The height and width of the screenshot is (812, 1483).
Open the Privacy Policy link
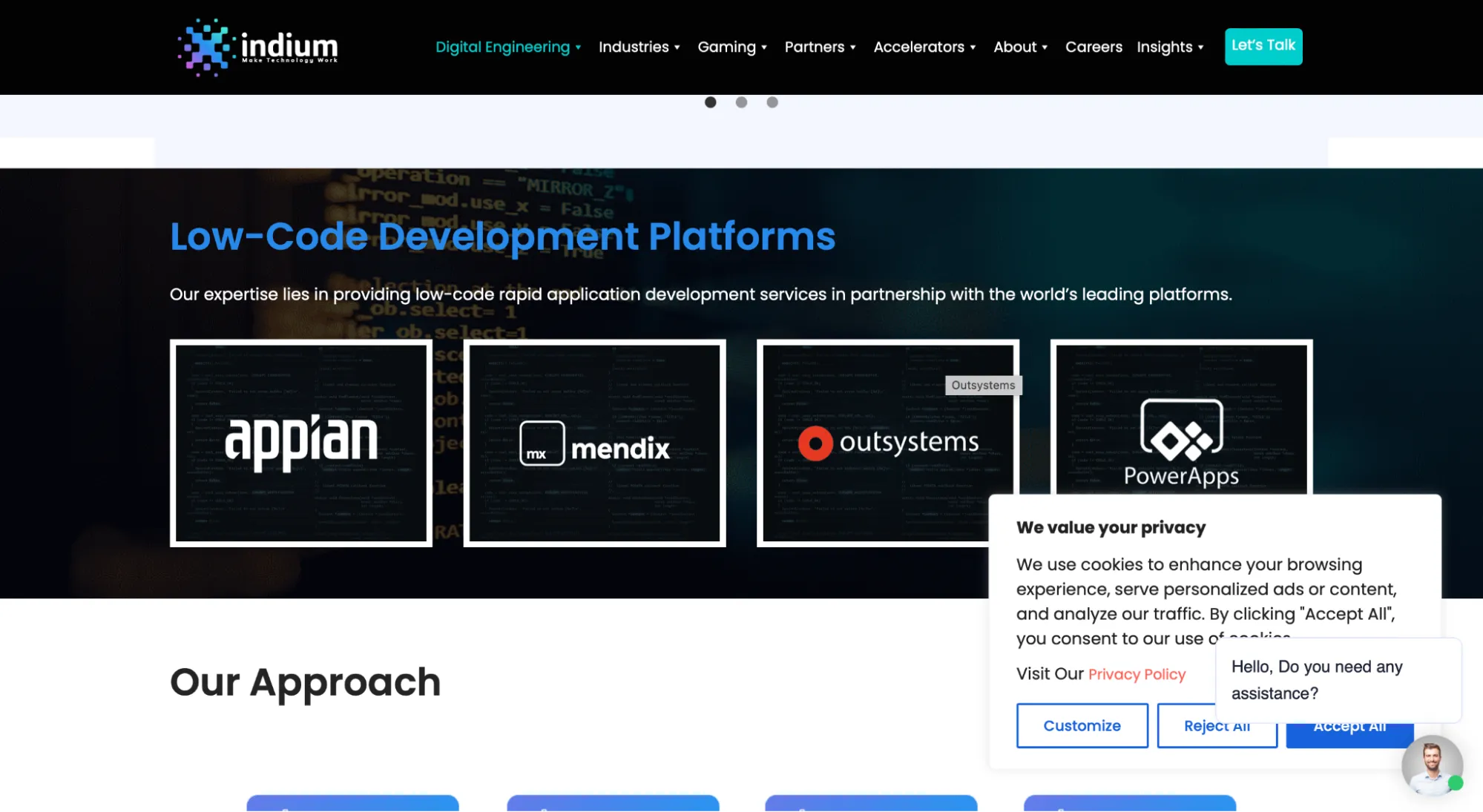pyautogui.click(x=1137, y=674)
